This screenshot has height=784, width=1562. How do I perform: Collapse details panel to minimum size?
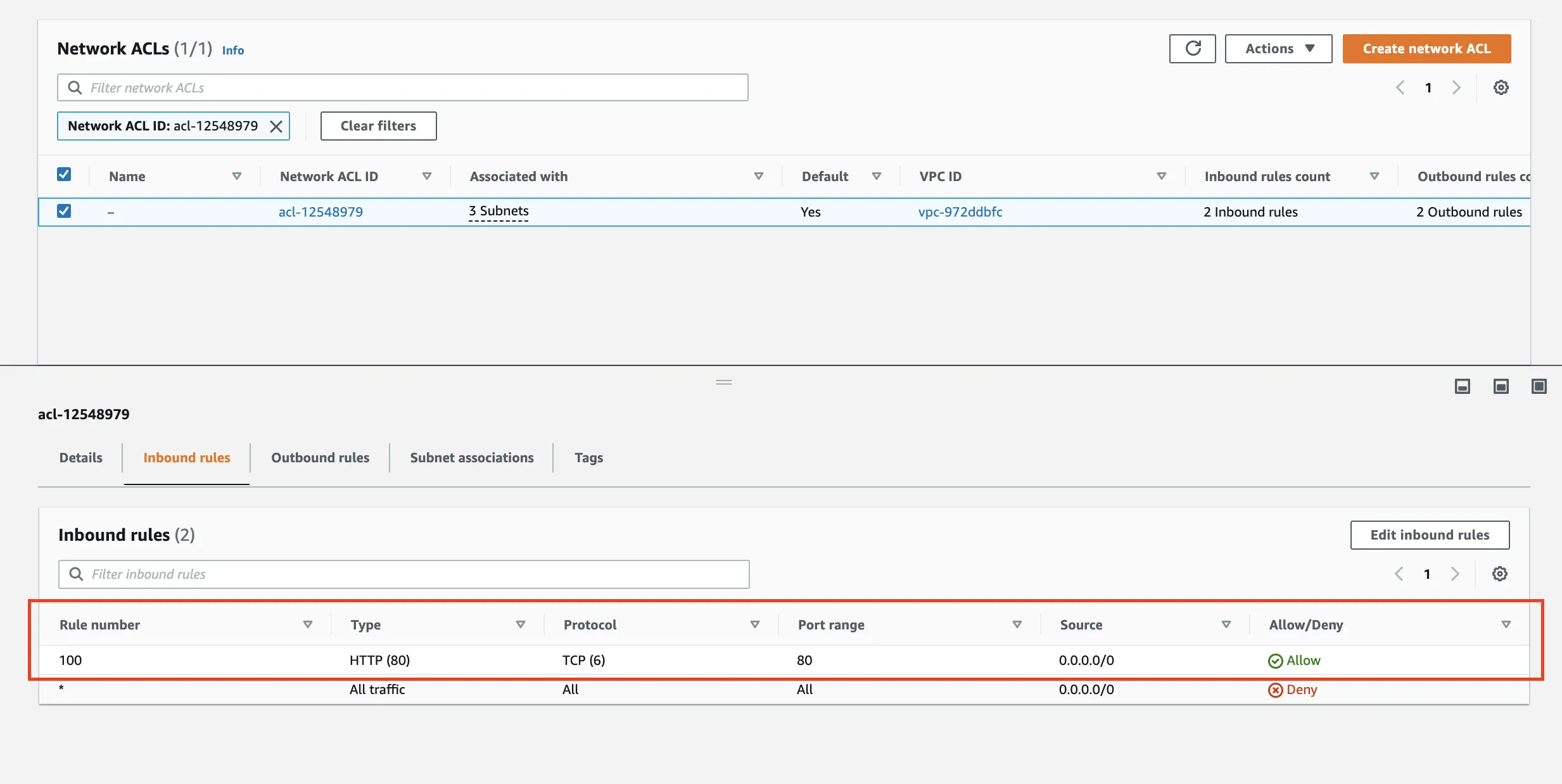point(1462,386)
